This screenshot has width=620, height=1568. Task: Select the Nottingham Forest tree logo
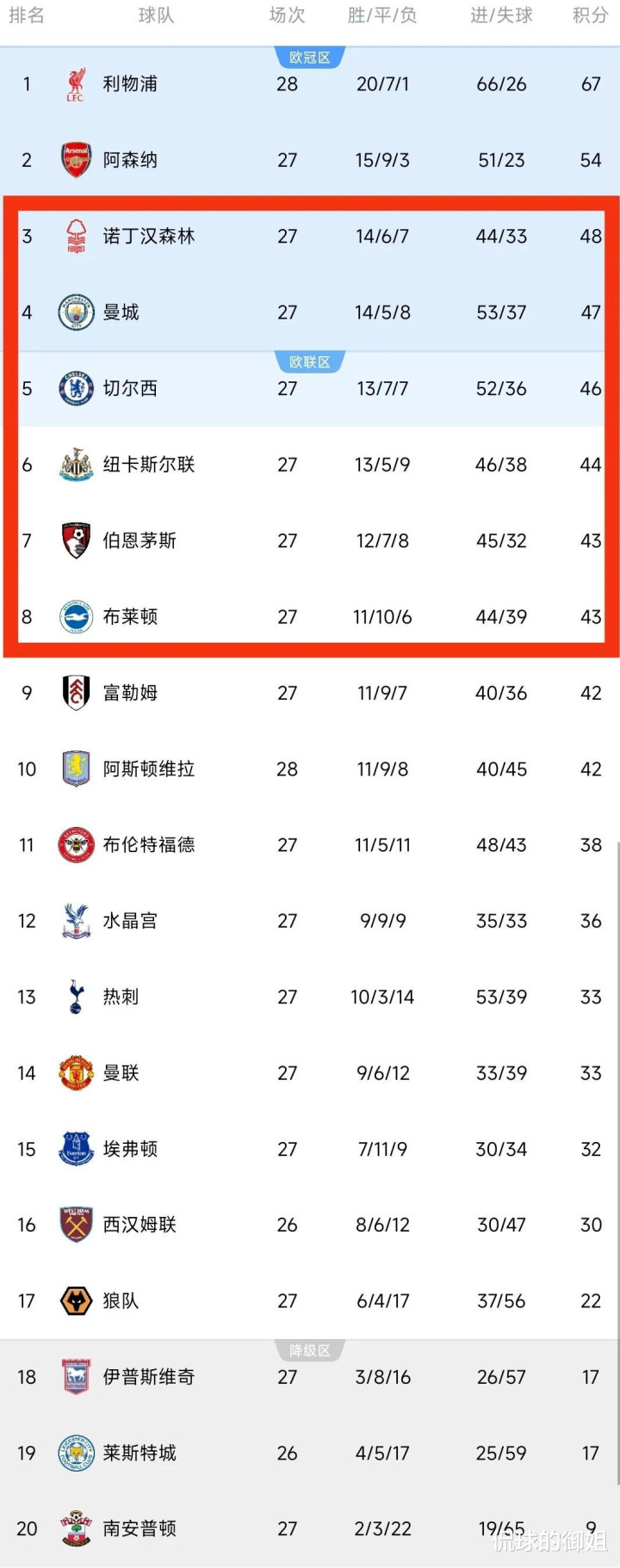click(x=76, y=236)
